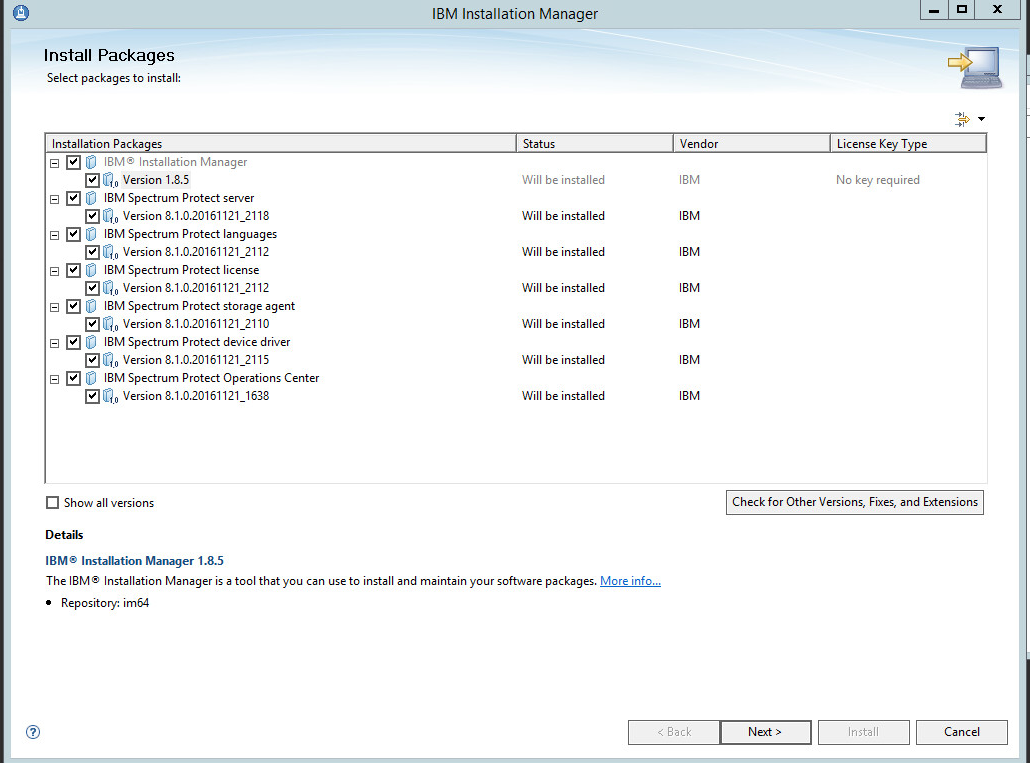Sort by the Status column header

[594, 144]
